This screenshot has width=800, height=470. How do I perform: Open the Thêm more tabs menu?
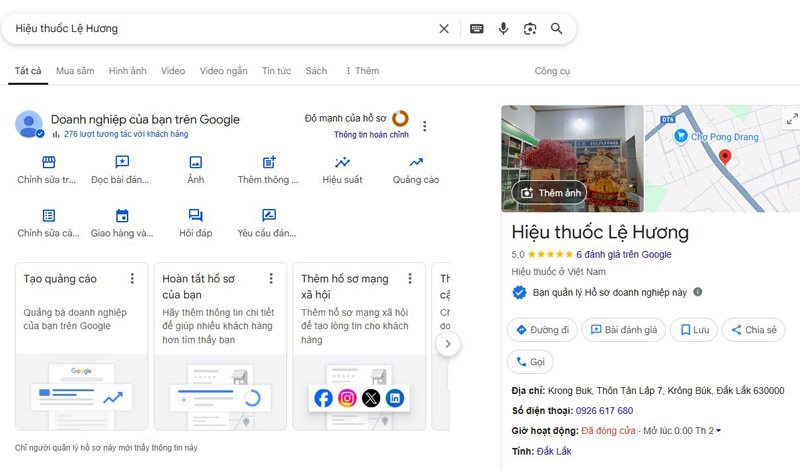point(361,71)
